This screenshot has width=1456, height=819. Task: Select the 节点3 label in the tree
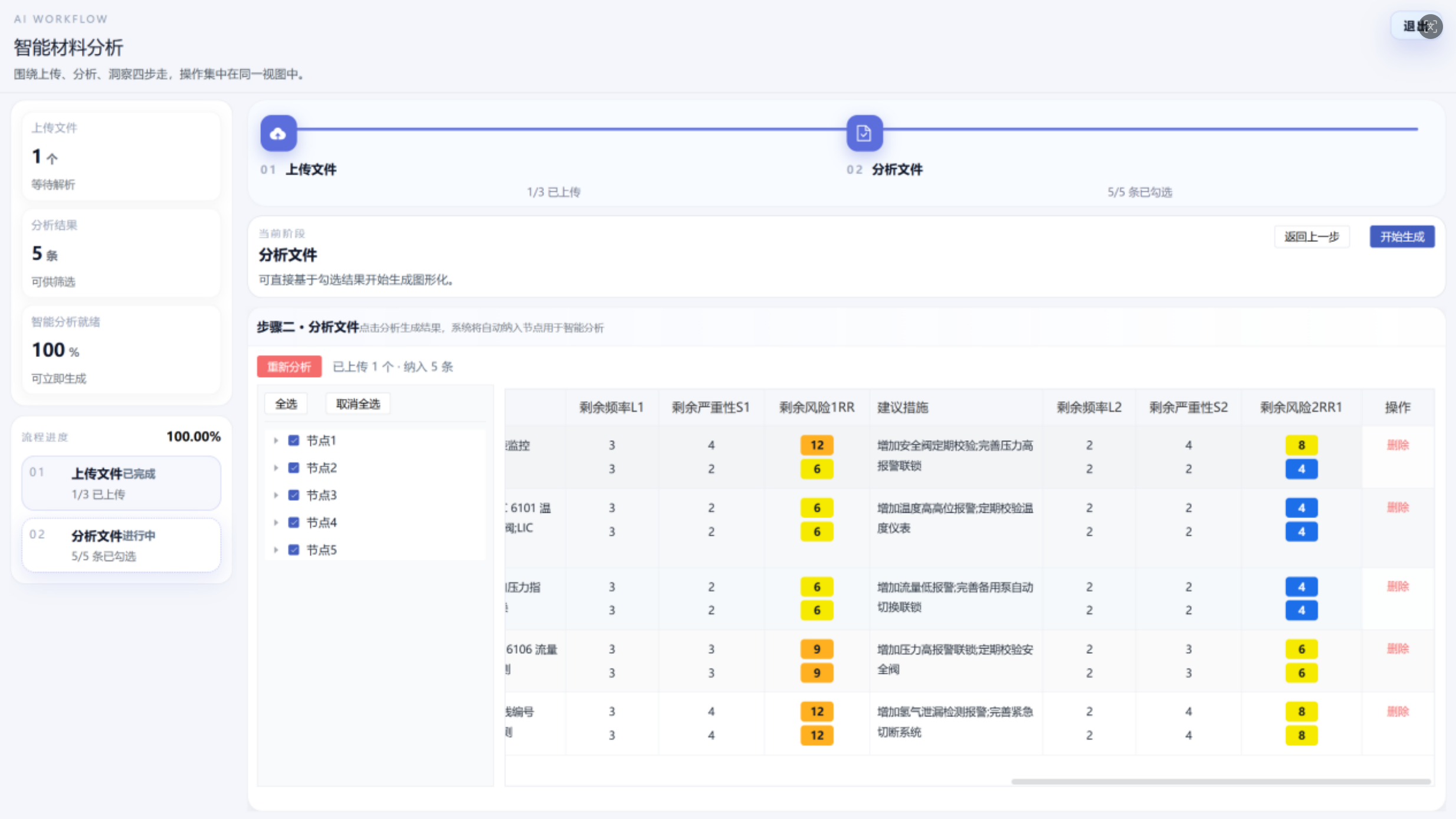click(x=322, y=495)
